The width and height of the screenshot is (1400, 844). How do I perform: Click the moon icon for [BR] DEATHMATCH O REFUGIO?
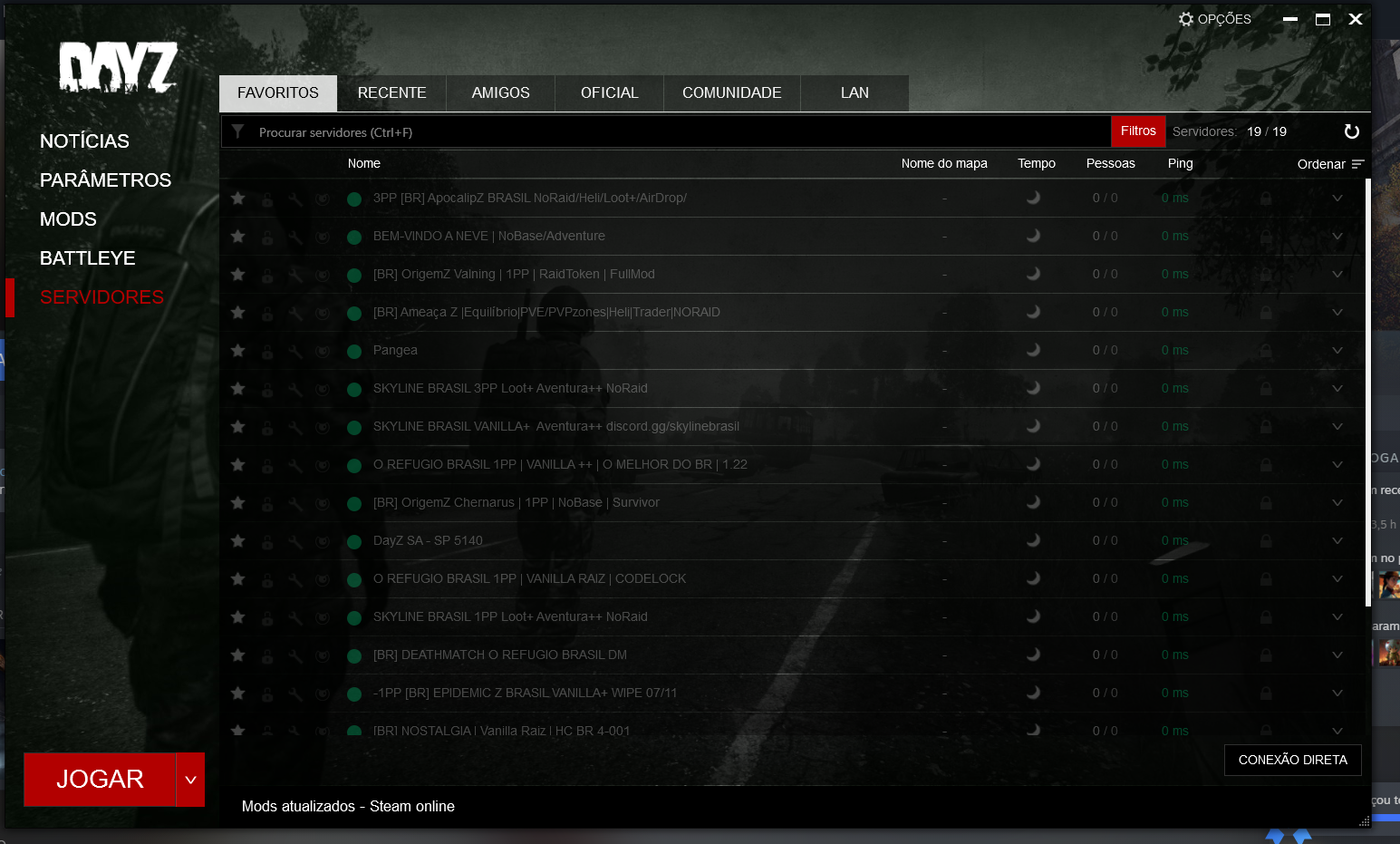(1033, 655)
